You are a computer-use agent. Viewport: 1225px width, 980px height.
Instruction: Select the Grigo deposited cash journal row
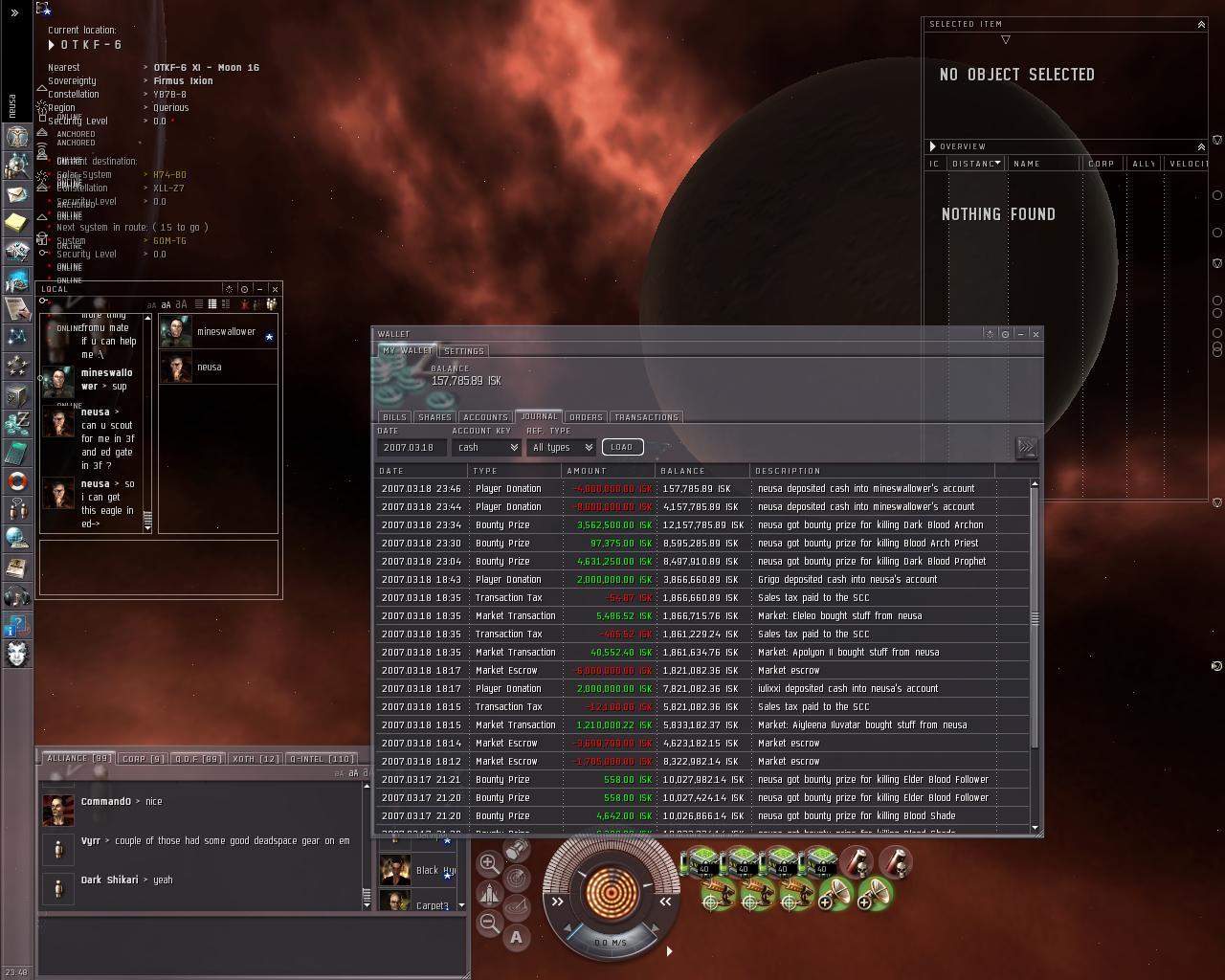(704, 580)
